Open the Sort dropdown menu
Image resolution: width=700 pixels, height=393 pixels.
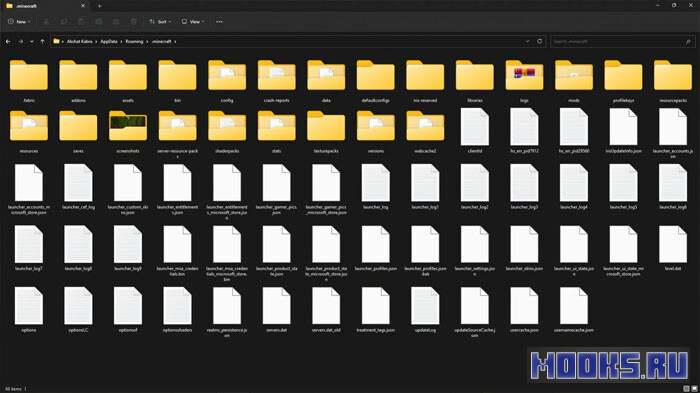click(x=160, y=21)
